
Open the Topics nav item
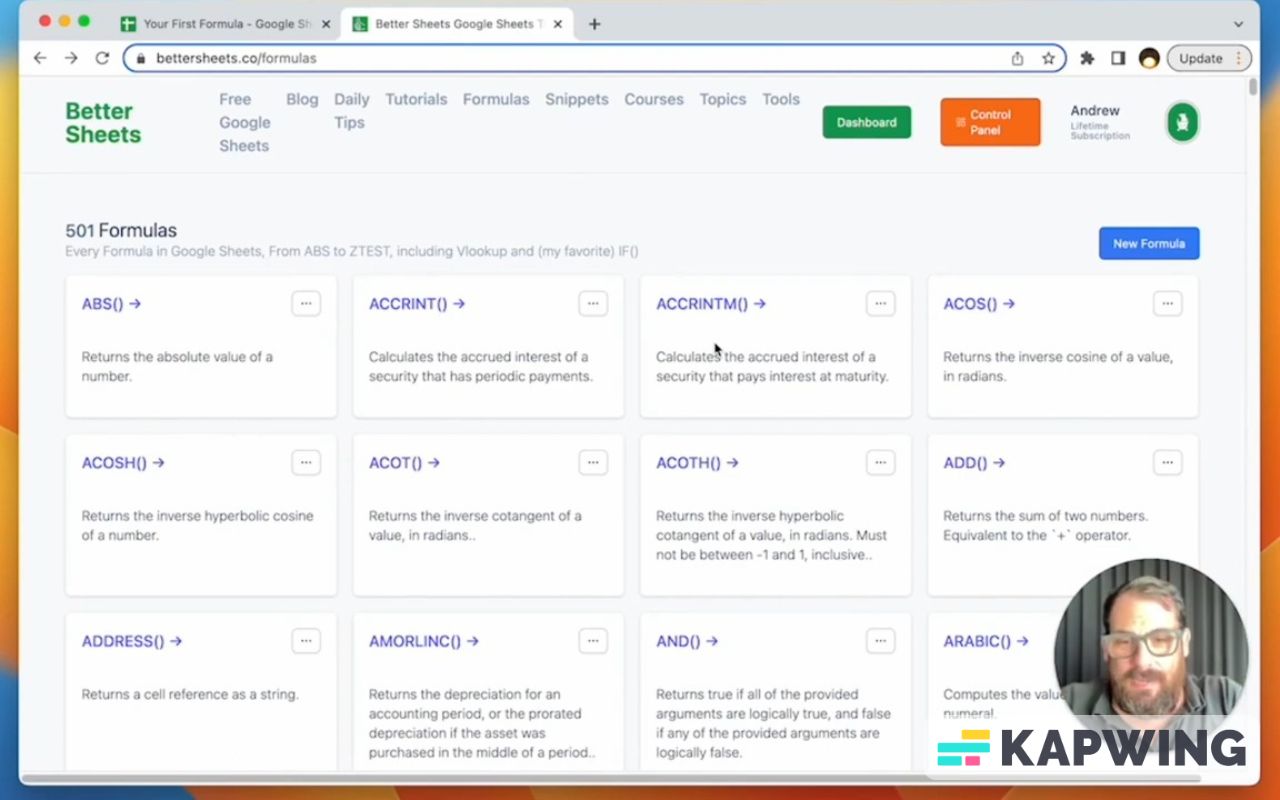[723, 99]
